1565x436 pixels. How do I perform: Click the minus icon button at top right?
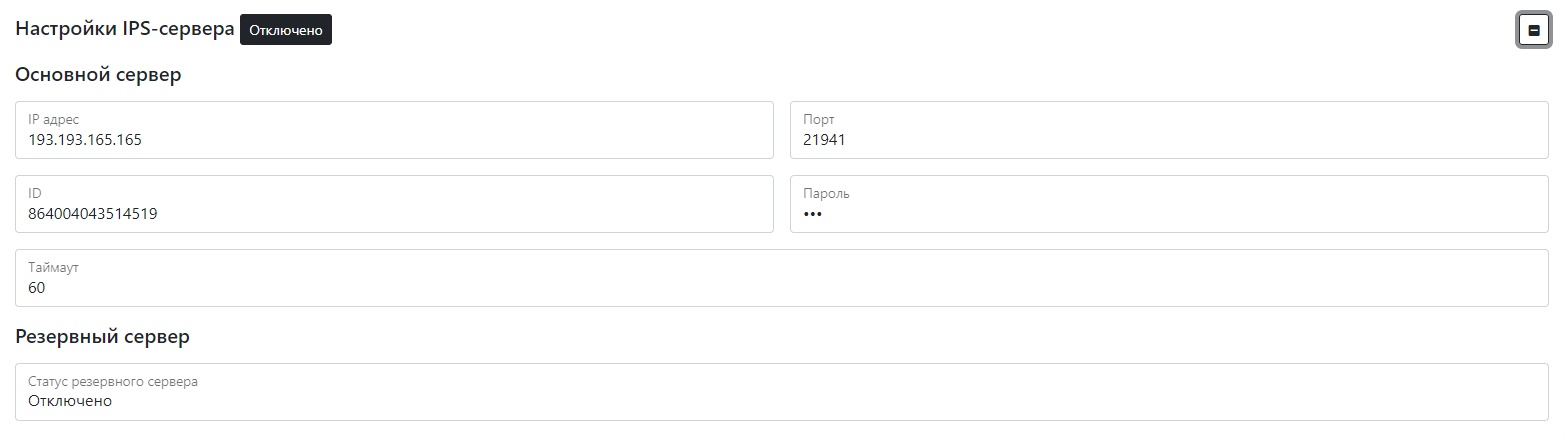coord(1534,30)
